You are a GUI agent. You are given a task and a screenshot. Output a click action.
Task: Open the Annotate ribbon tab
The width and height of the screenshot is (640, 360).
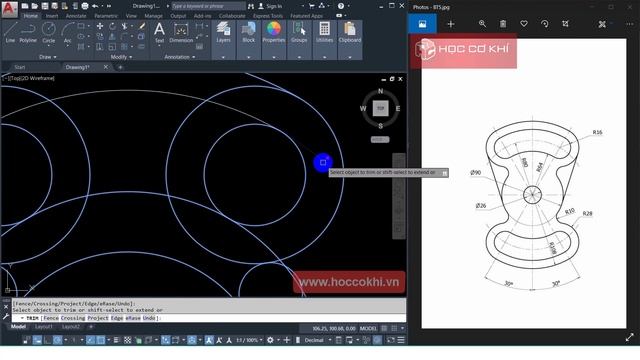pyautogui.click(x=76, y=16)
